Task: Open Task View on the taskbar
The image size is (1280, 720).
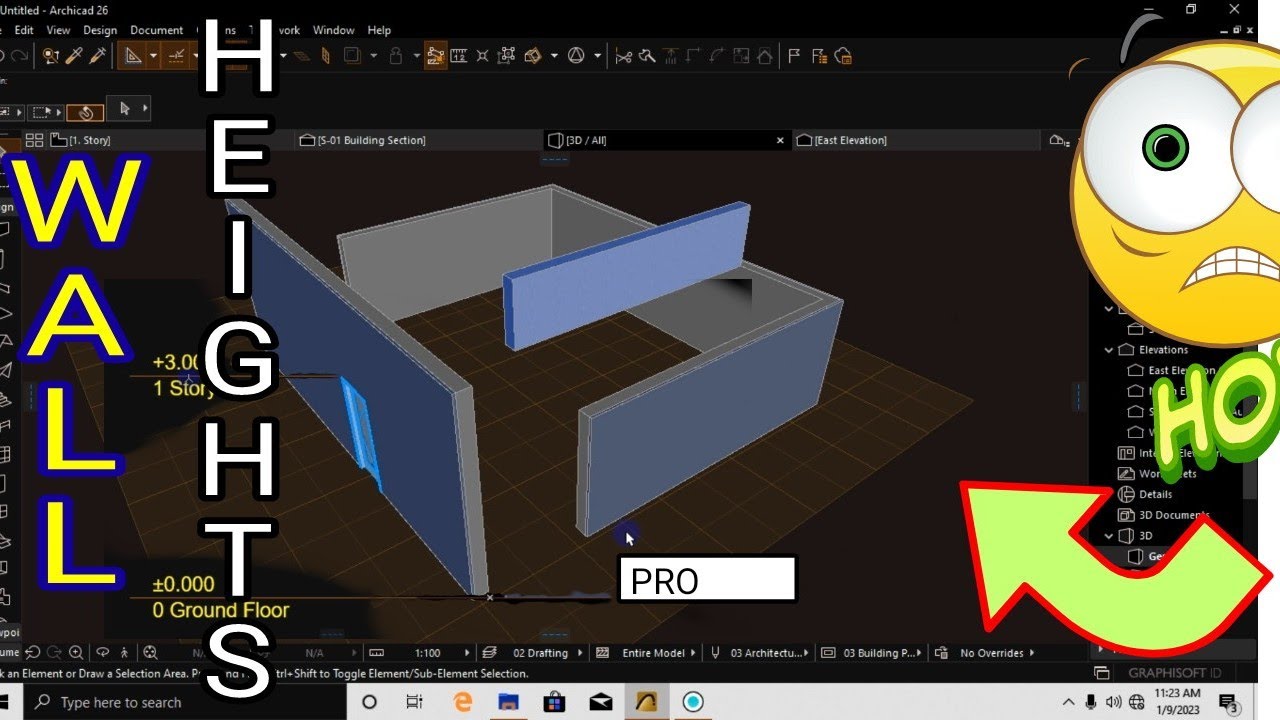Action: point(415,702)
